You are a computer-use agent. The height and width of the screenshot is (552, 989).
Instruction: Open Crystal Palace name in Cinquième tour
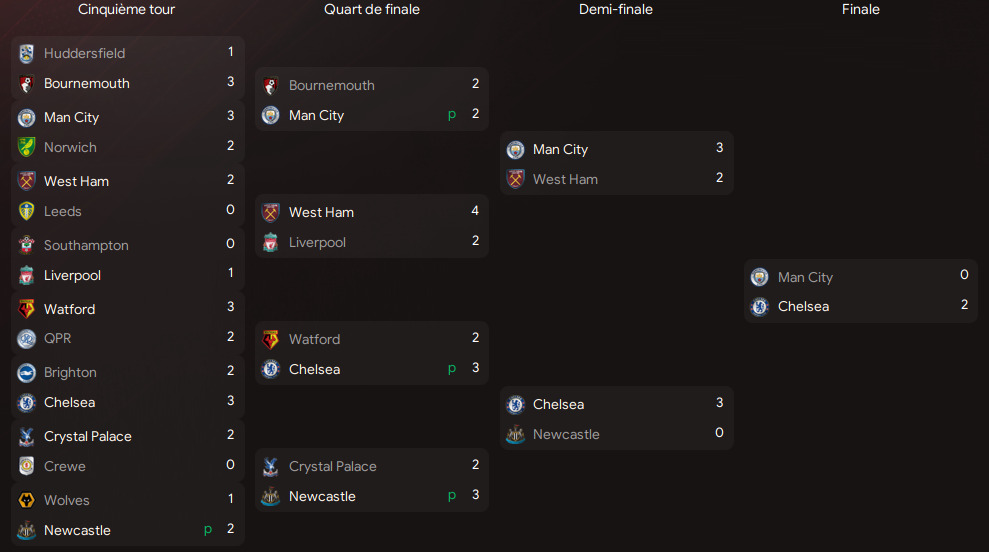coord(87,436)
